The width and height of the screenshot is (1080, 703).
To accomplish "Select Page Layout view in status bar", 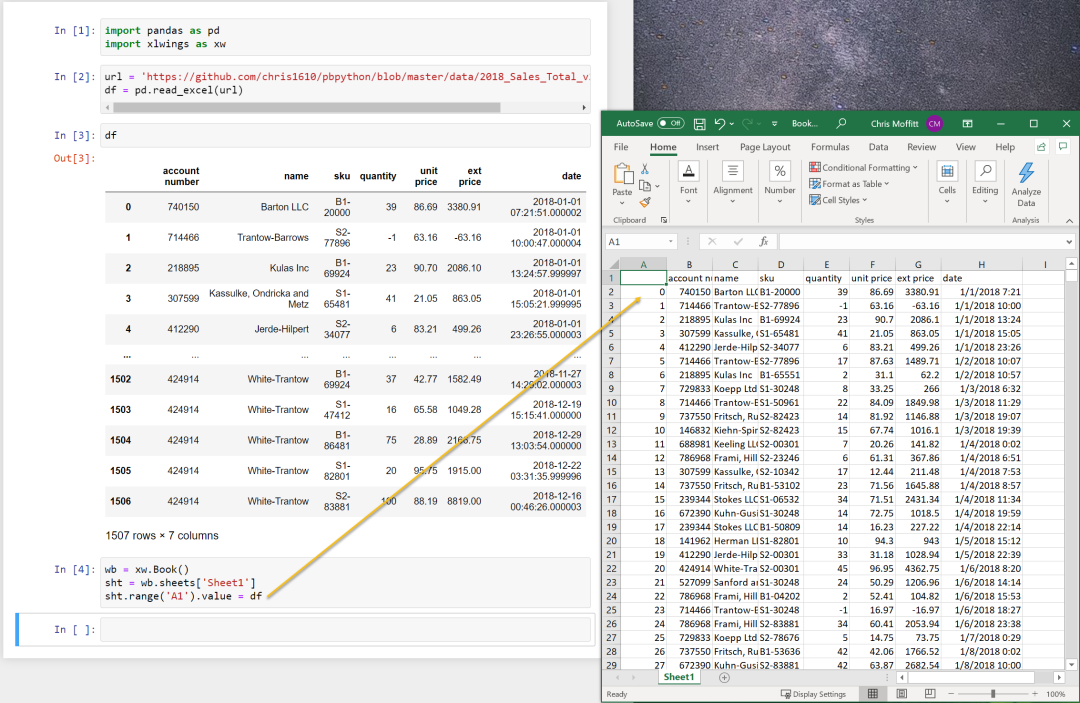I will pyautogui.click(x=902, y=693).
